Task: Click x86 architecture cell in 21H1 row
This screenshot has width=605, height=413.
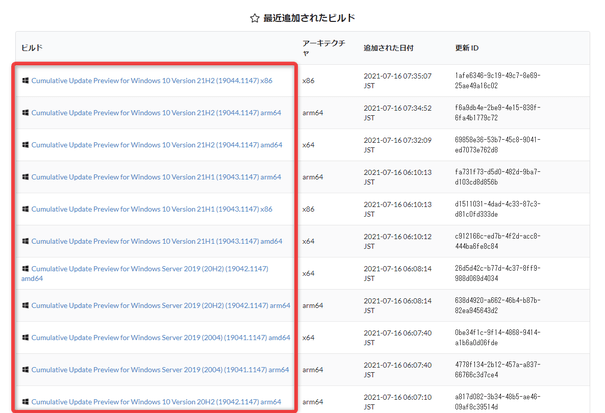Action: 308,209
